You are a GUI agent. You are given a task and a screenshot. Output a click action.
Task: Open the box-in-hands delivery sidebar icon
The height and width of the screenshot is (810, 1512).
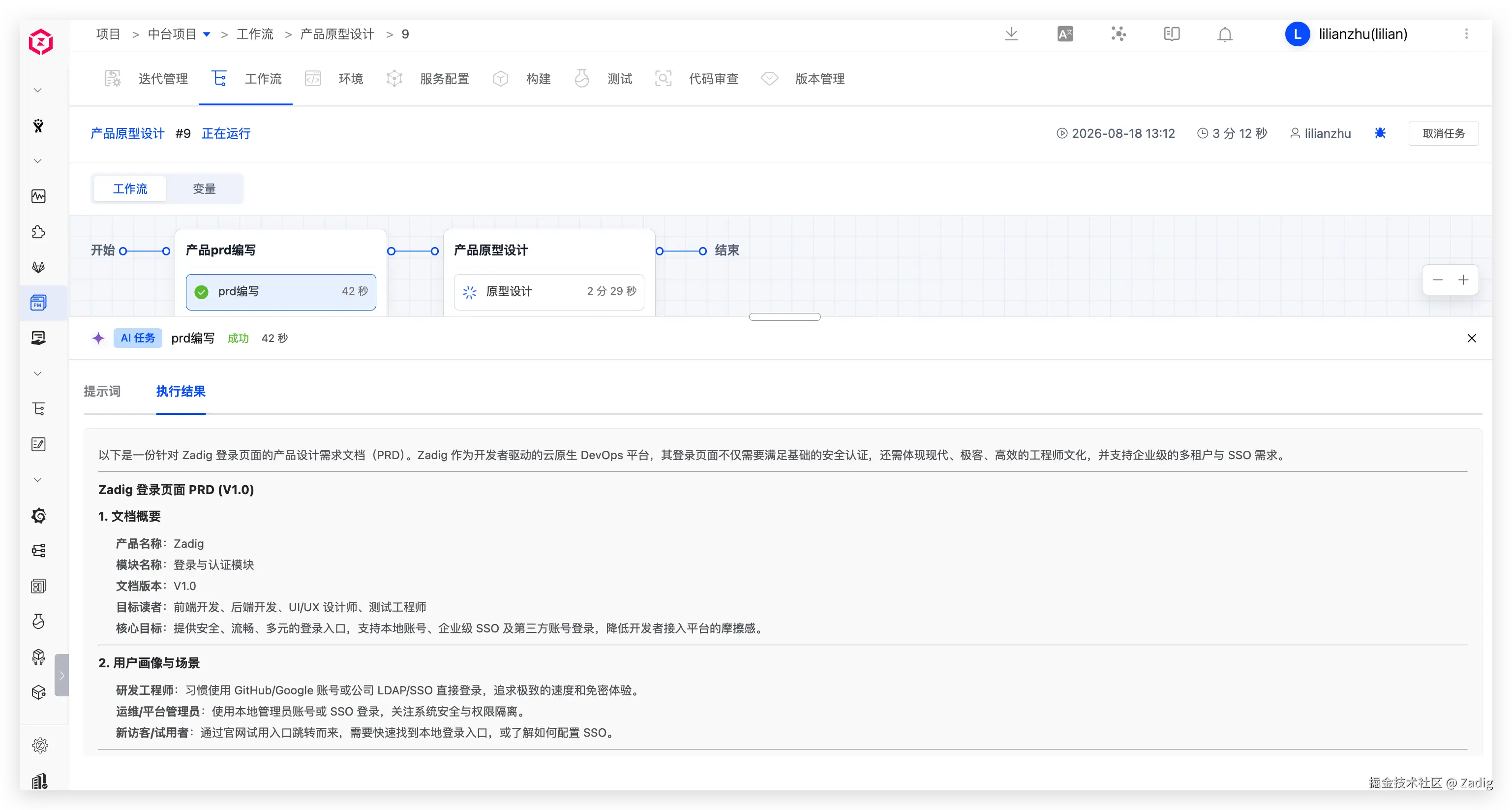[39, 656]
